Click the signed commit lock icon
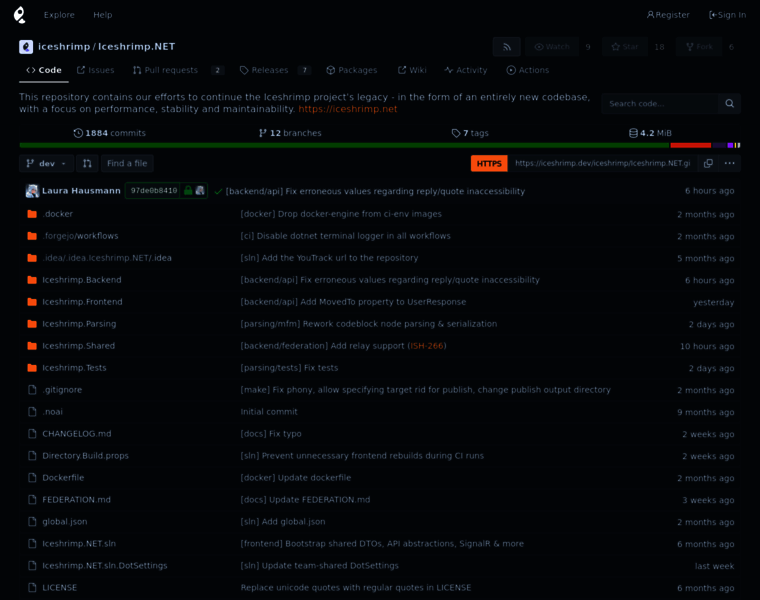The width and height of the screenshot is (760, 600). pyautogui.click(x=188, y=190)
